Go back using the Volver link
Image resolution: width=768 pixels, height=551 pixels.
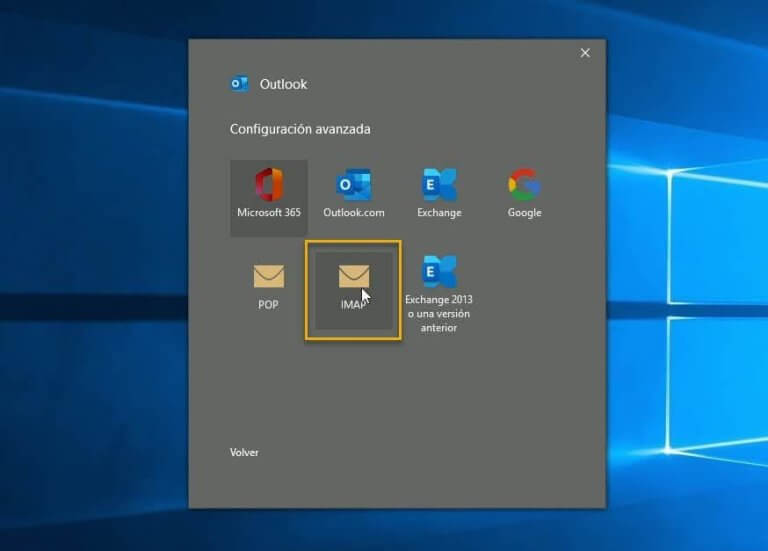(244, 453)
